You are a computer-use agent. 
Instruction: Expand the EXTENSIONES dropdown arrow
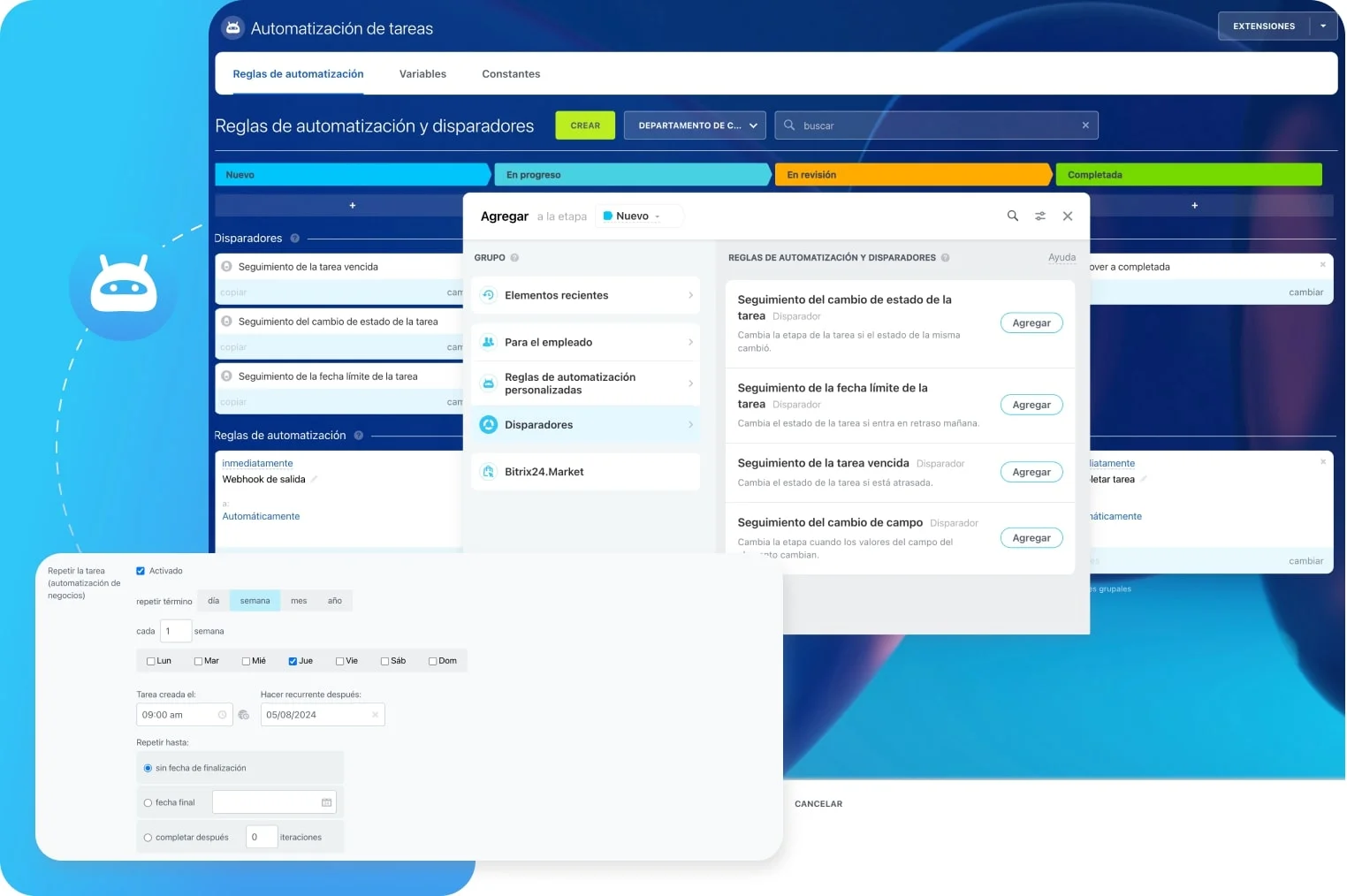1323,26
